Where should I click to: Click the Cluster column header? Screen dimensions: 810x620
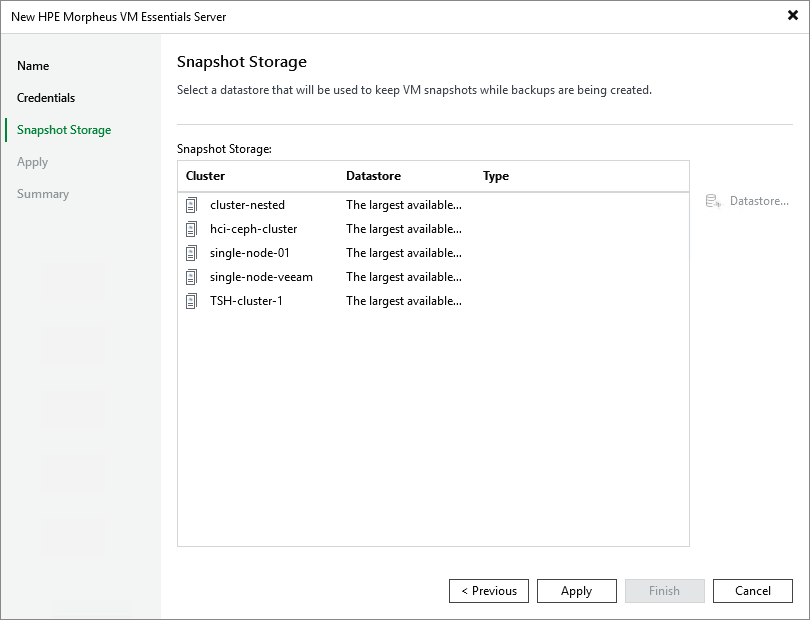tap(207, 176)
